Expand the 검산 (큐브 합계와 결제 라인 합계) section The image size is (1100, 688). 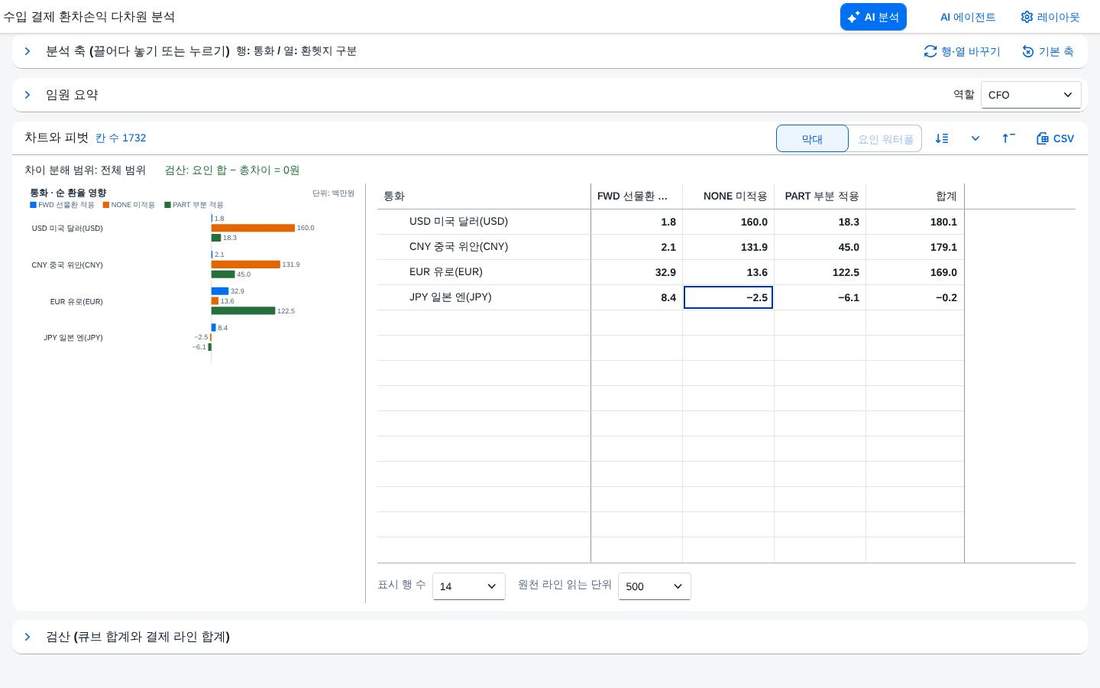pyautogui.click(x=27, y=637)
